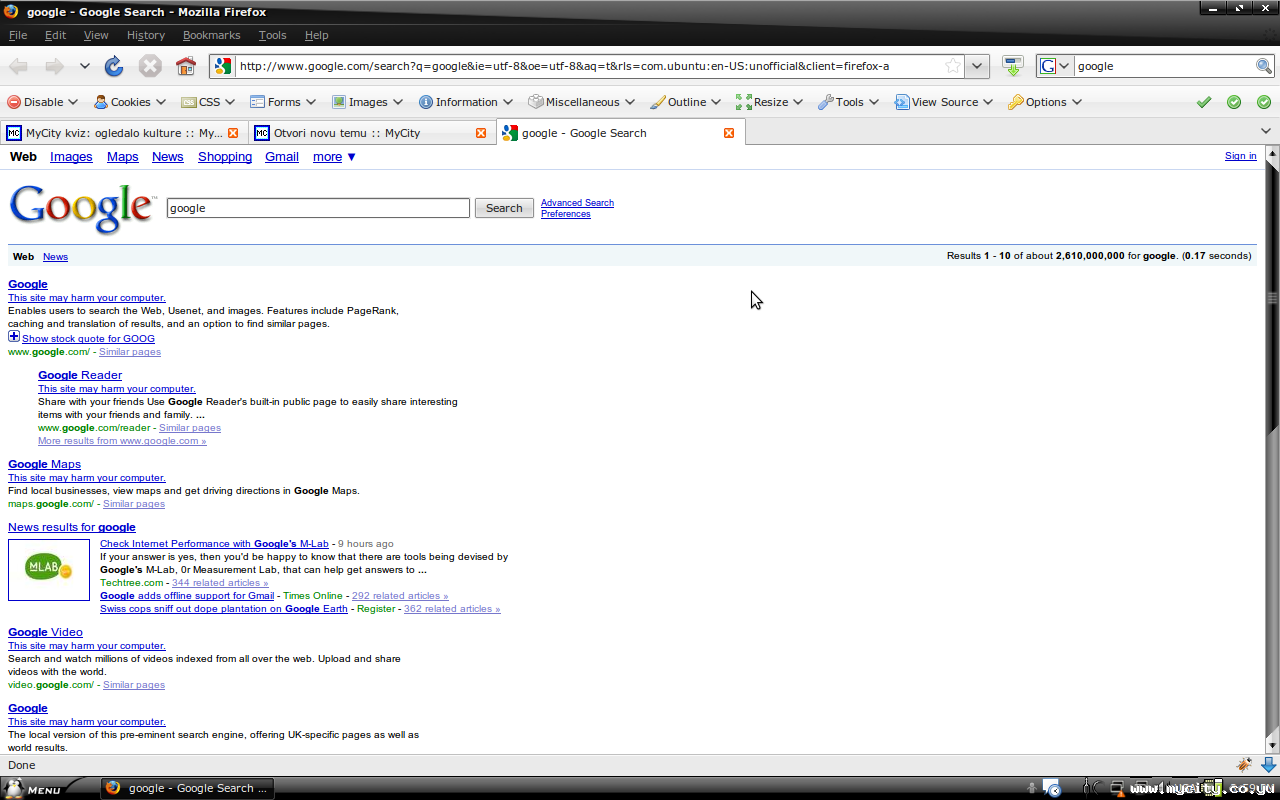Choose a search engine from the G dropdown
The height and width of the screenshot is (800, 1280).
(x=1055, y=66)
